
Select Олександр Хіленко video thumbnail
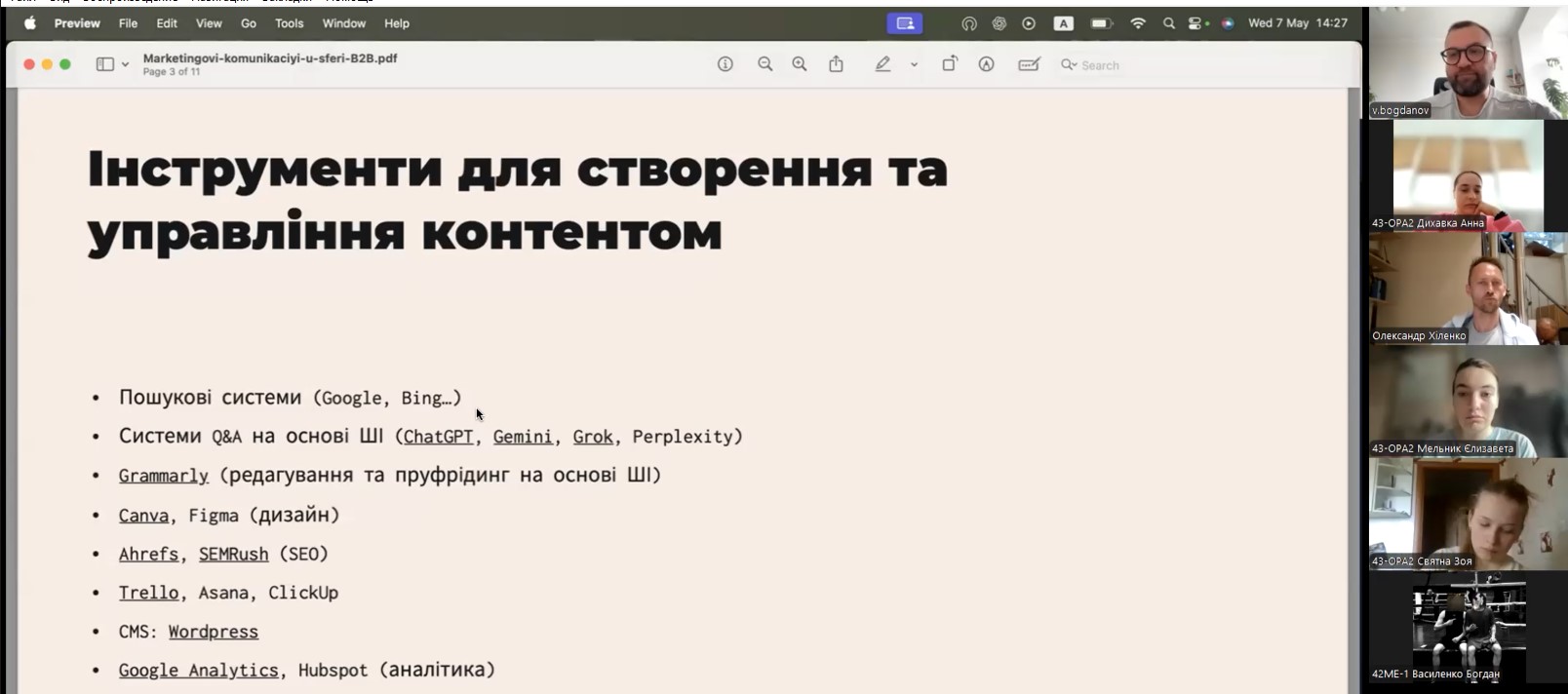(1468, 289)
